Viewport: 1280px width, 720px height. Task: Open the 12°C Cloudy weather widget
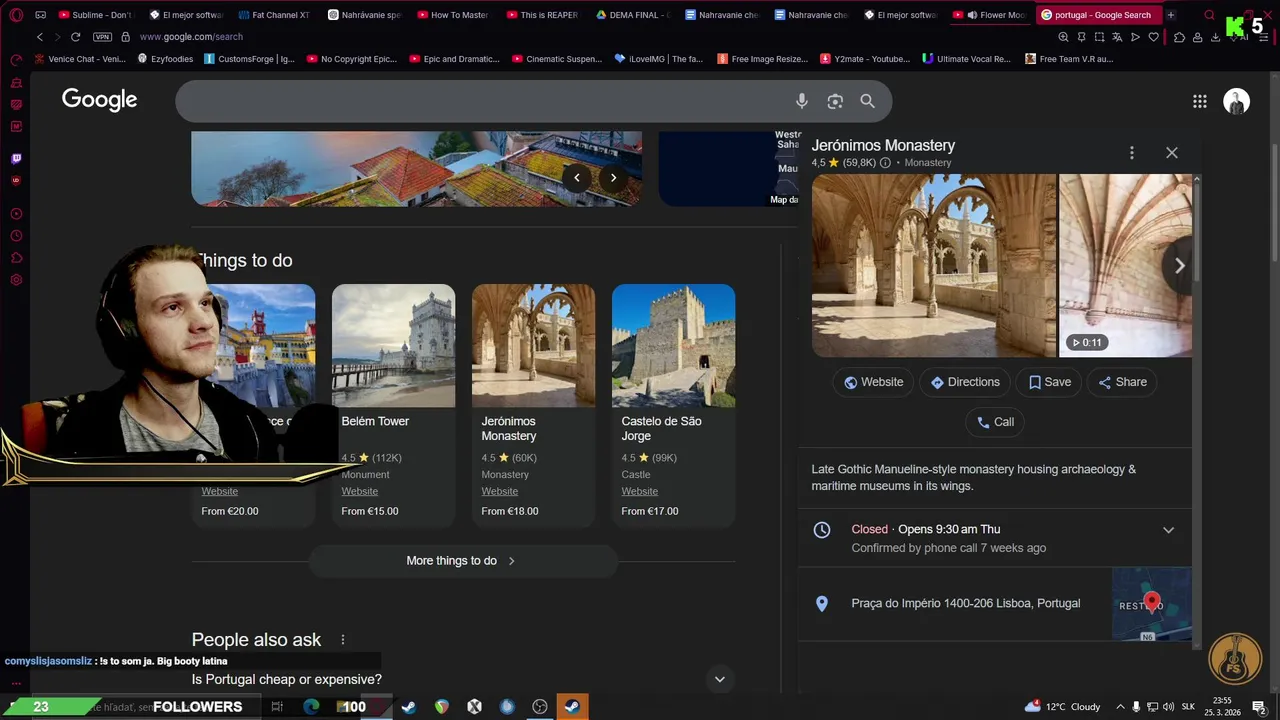pyautogui.click(x=1063, y=707)
